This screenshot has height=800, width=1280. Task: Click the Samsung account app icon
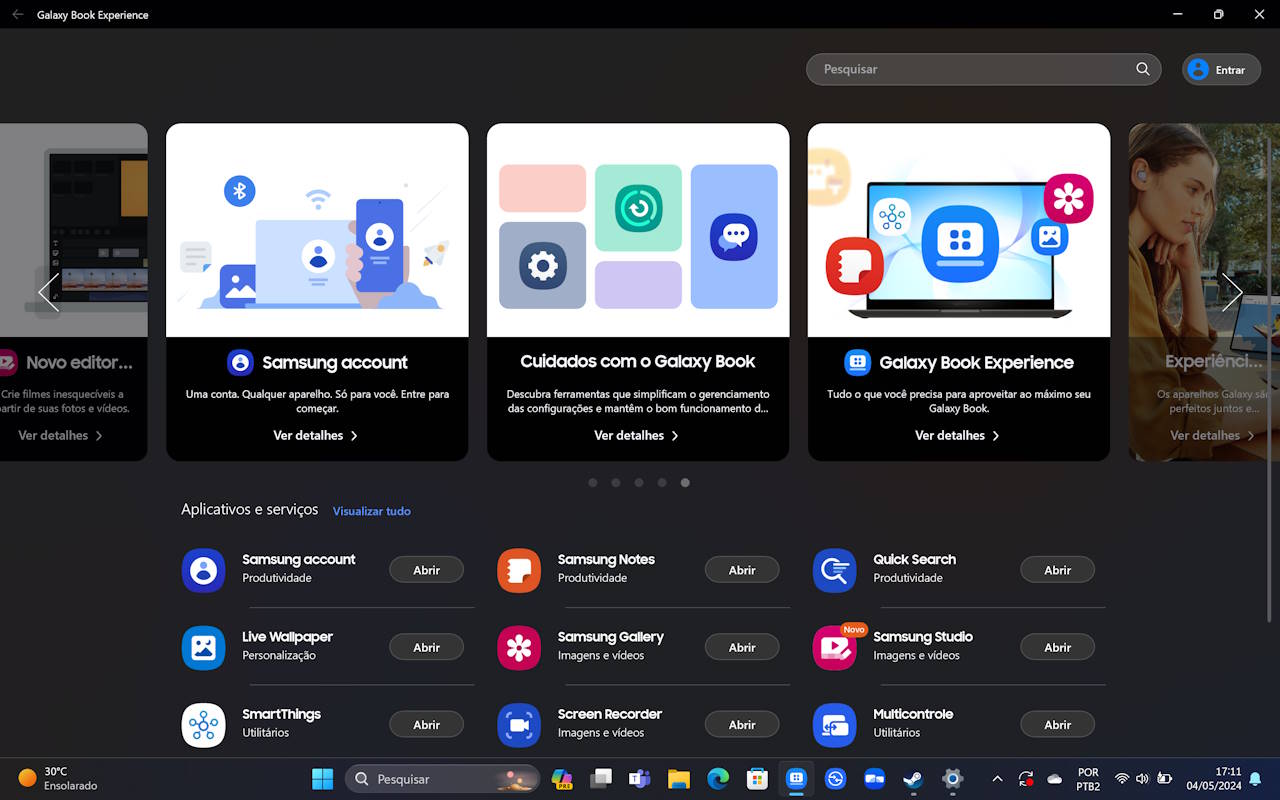(203, 570)
